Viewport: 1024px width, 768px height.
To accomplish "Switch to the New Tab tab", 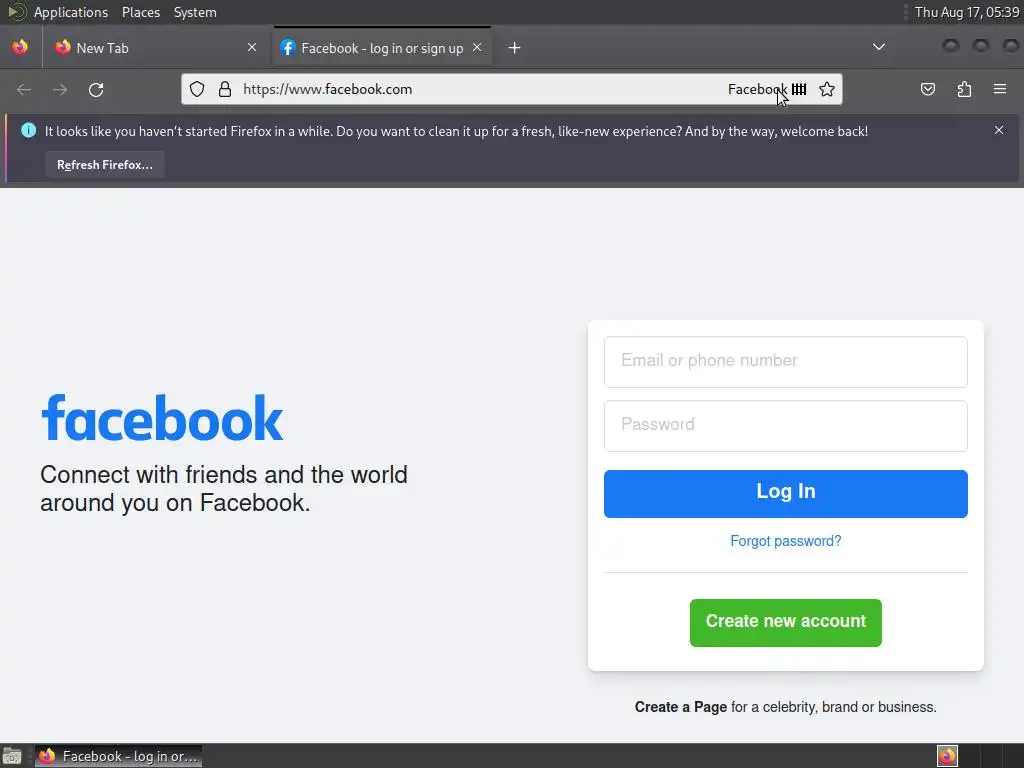I will point(155,48).
